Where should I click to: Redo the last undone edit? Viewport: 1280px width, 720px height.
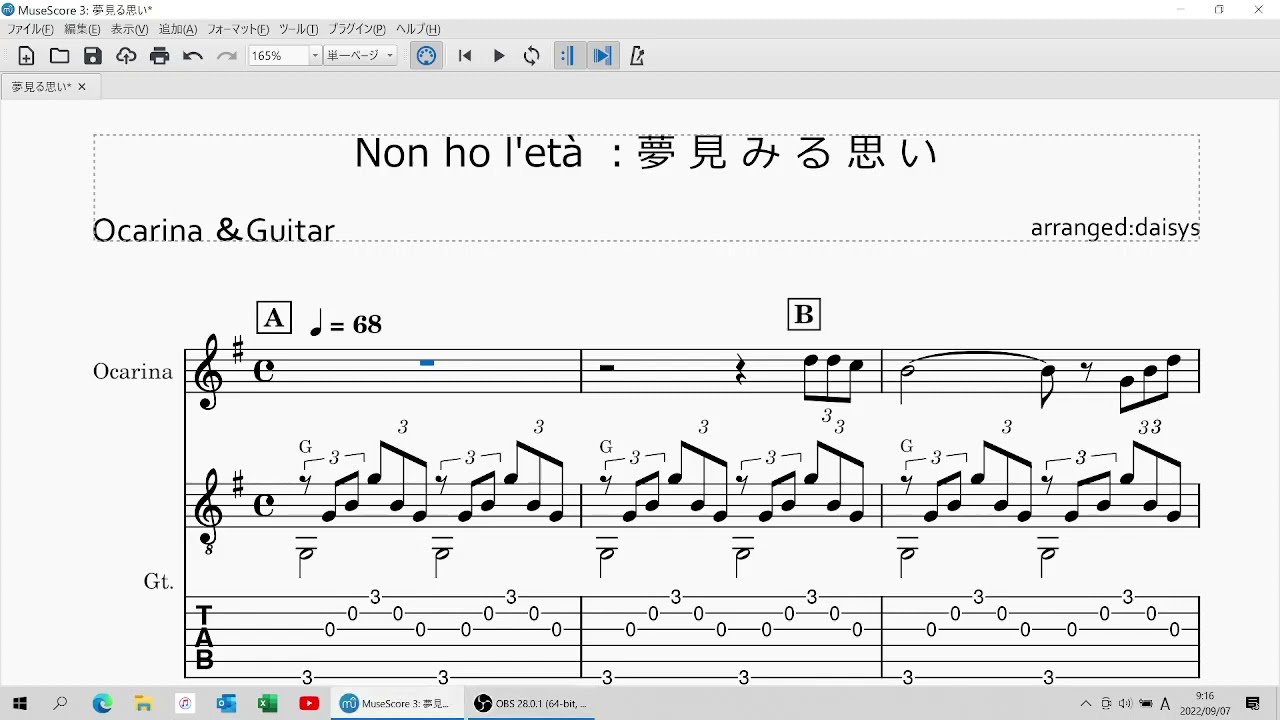coord(227,56)
